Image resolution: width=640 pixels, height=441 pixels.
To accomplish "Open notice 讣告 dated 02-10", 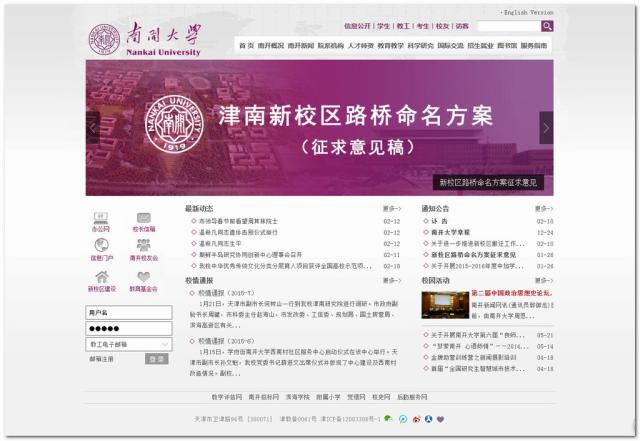I will (439, 221).
